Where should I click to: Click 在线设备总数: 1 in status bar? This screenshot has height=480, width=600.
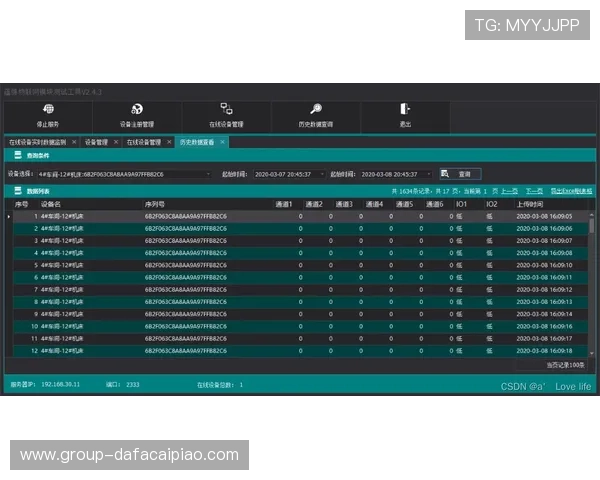click(220, 385)
